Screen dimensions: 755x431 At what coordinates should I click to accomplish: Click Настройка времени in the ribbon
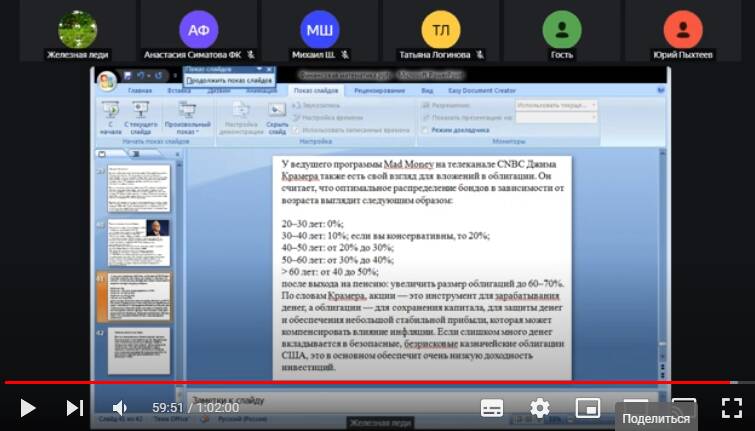(328, 118)
